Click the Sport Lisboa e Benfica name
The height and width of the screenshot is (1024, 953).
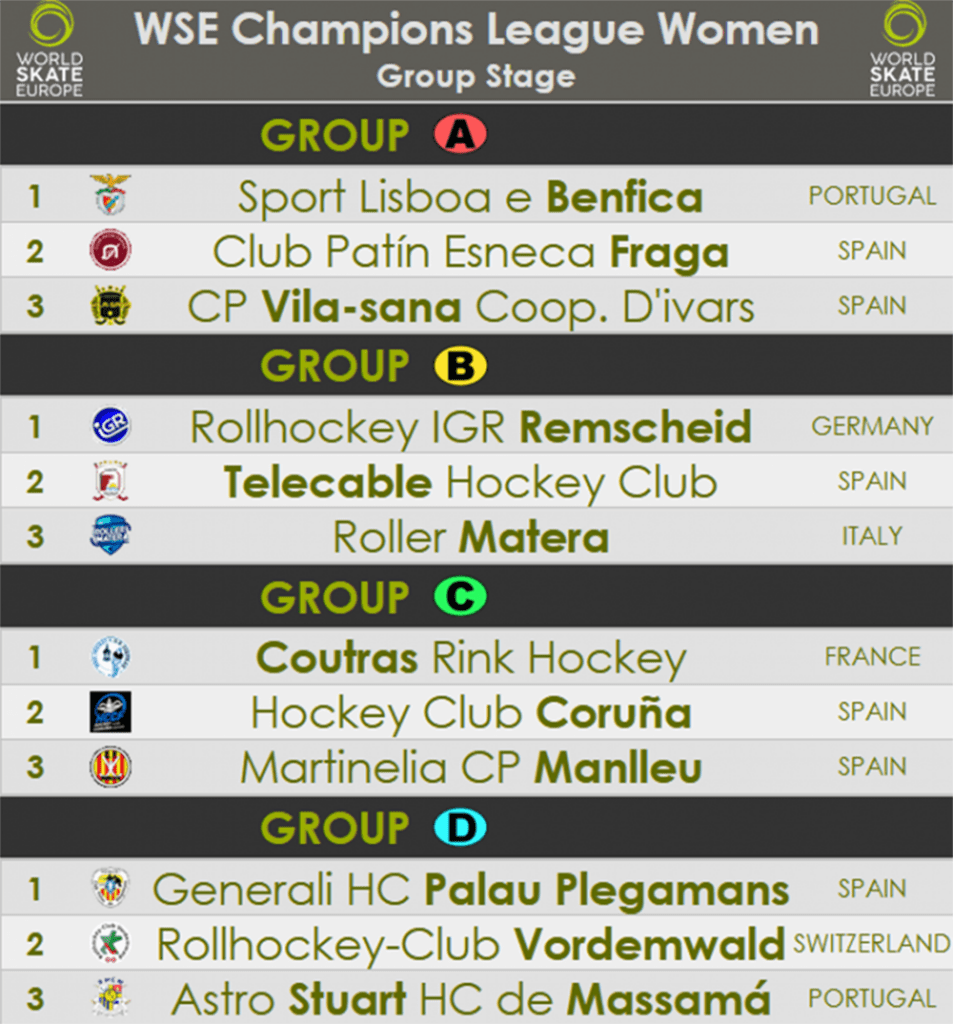click(470, 197)
